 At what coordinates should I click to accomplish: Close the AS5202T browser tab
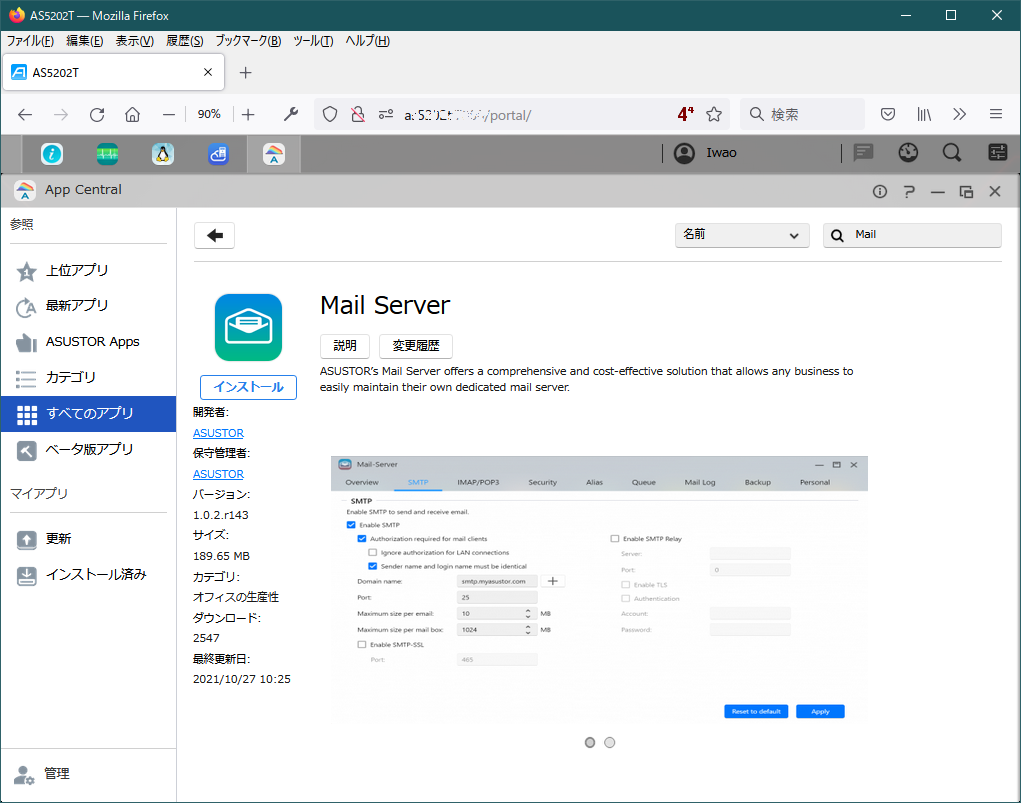click(208, 72)
